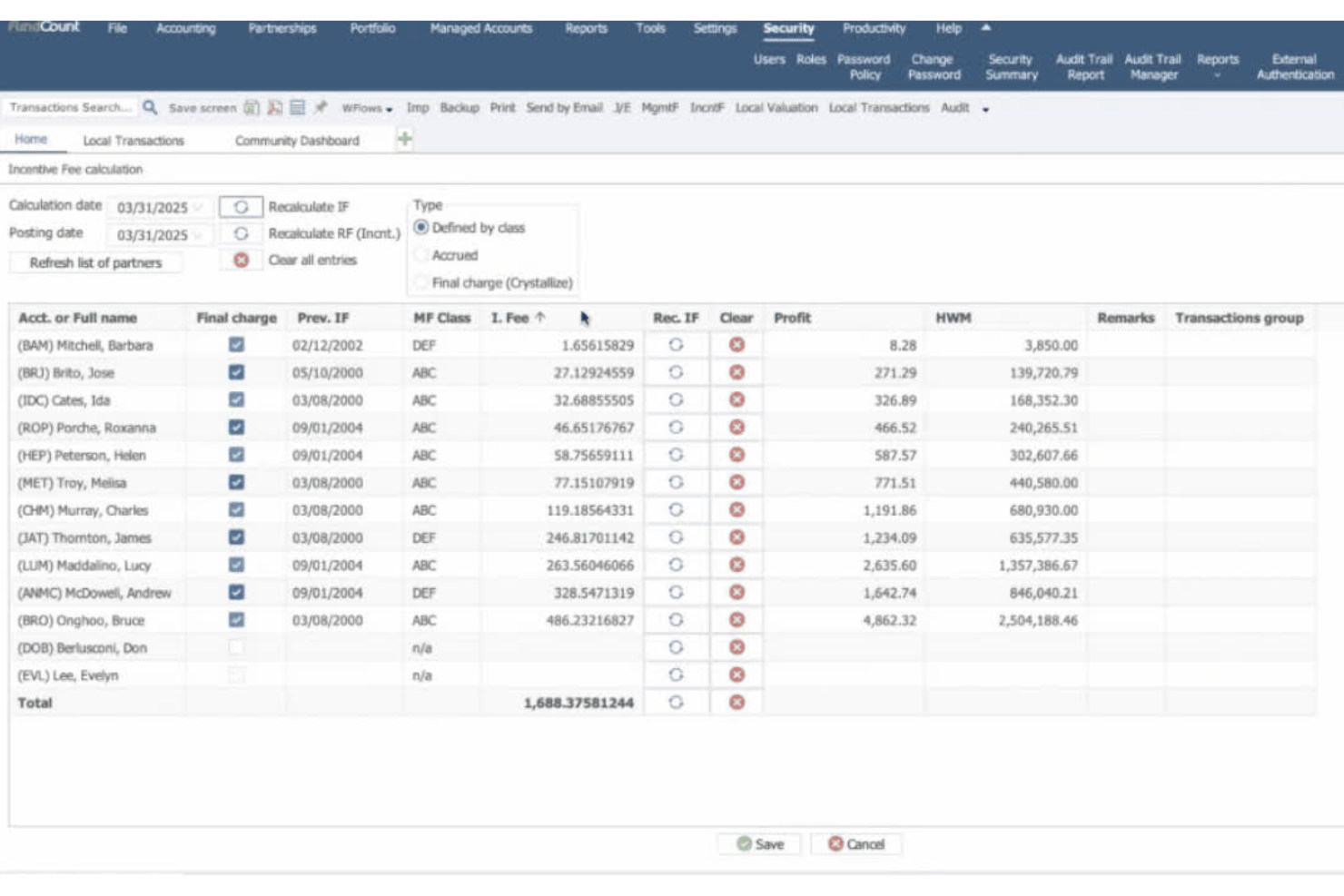The width and height of the screenshot is (1344, 896).
Task: Click Send by Email in toolbar
Action: 564,107
